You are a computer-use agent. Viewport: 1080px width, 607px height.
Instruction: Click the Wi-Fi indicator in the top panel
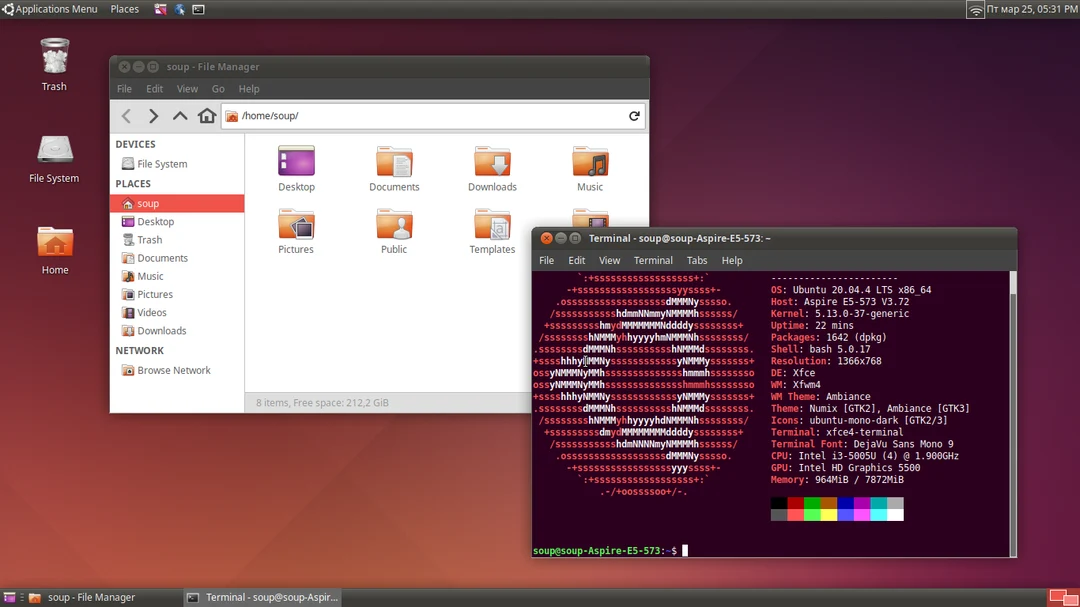pos(976,9)
